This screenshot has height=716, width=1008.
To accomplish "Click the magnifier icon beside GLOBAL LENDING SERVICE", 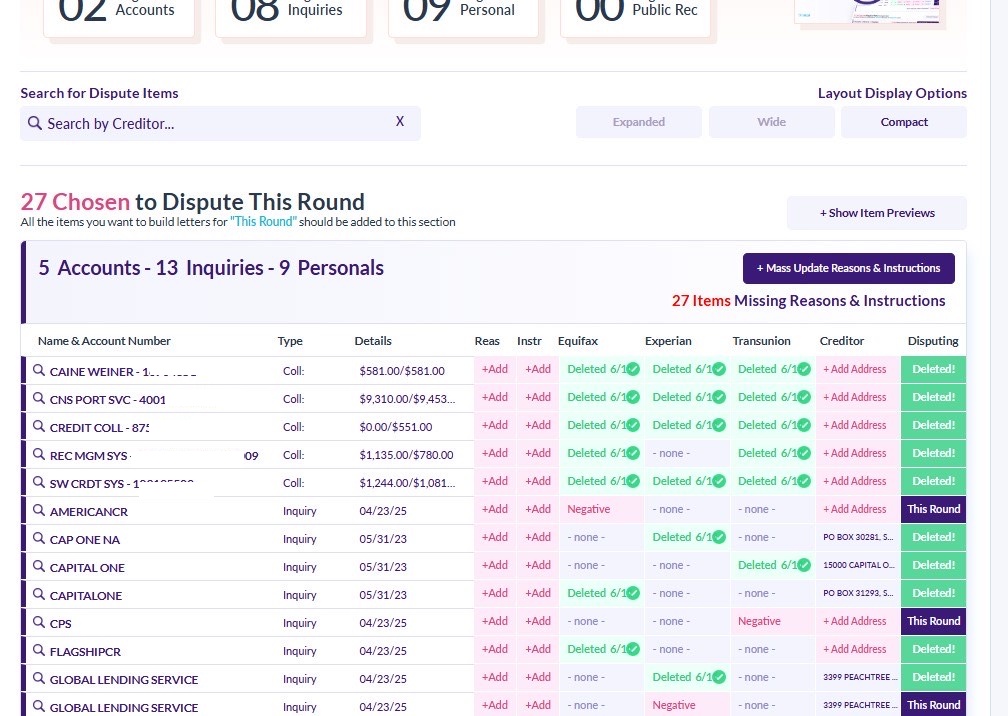I will click(x=40, y=679).
